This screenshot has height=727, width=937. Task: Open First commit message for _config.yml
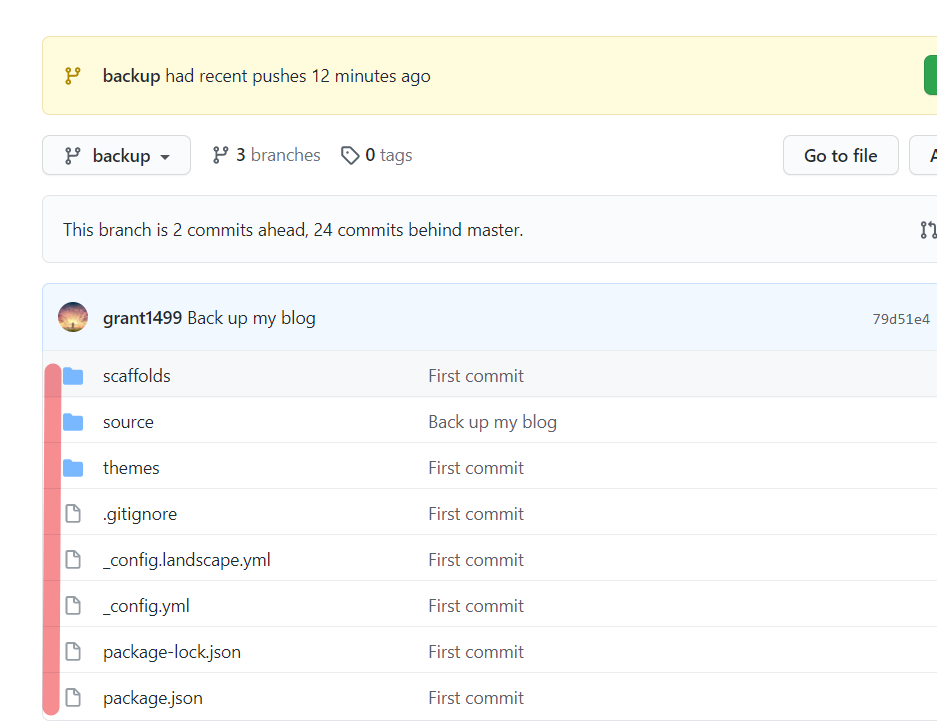point(476,606)
